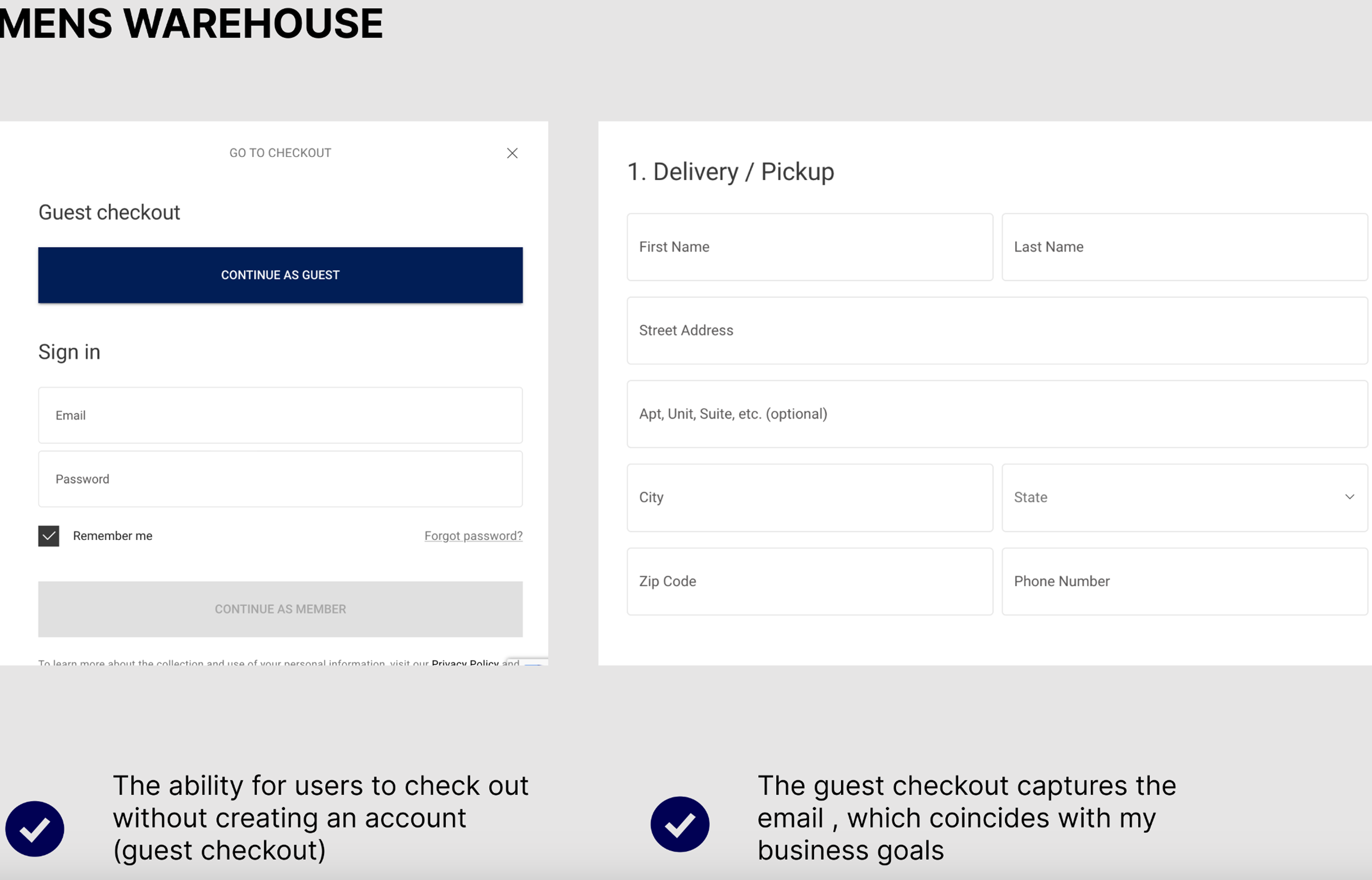Click into the Street Address field
This screenshot has width=1372, height=880.
coord(997,330)
